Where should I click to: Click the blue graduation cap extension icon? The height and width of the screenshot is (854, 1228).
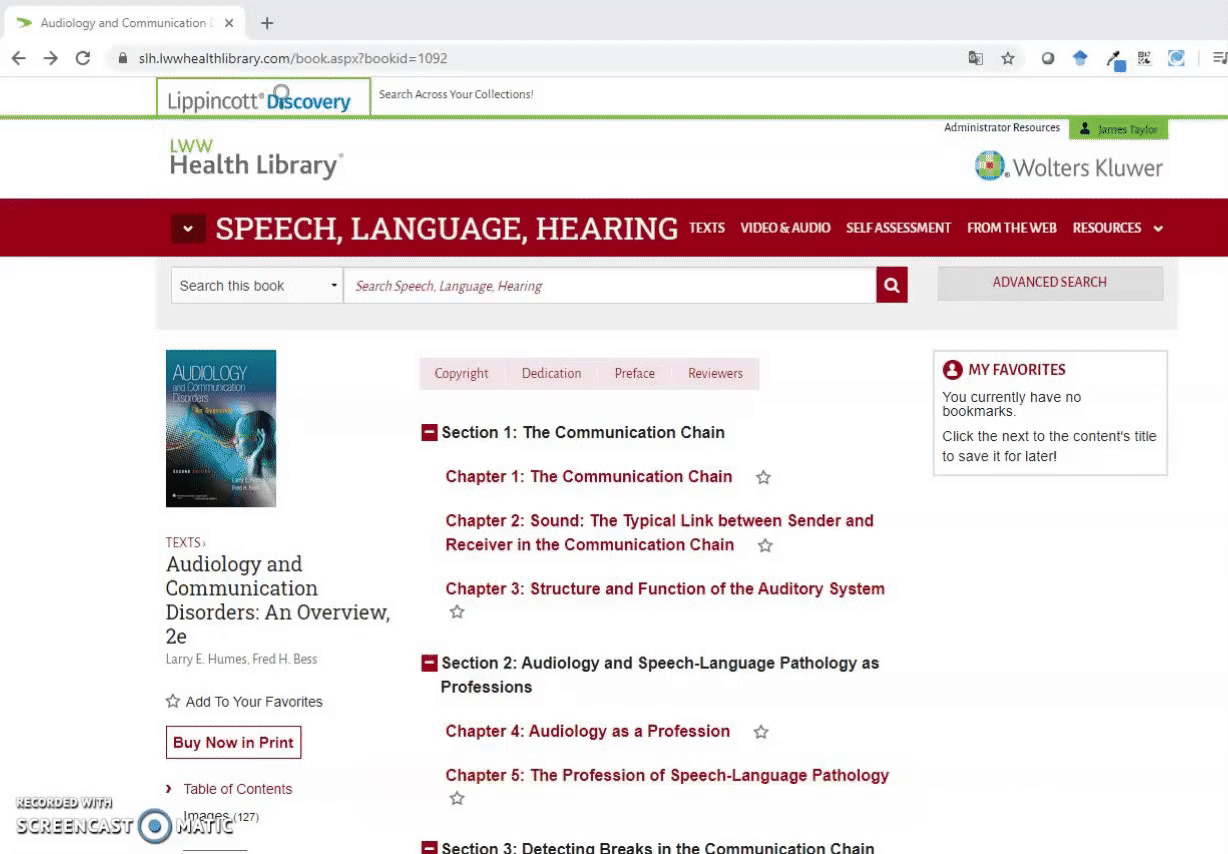tap(1080, 58)
